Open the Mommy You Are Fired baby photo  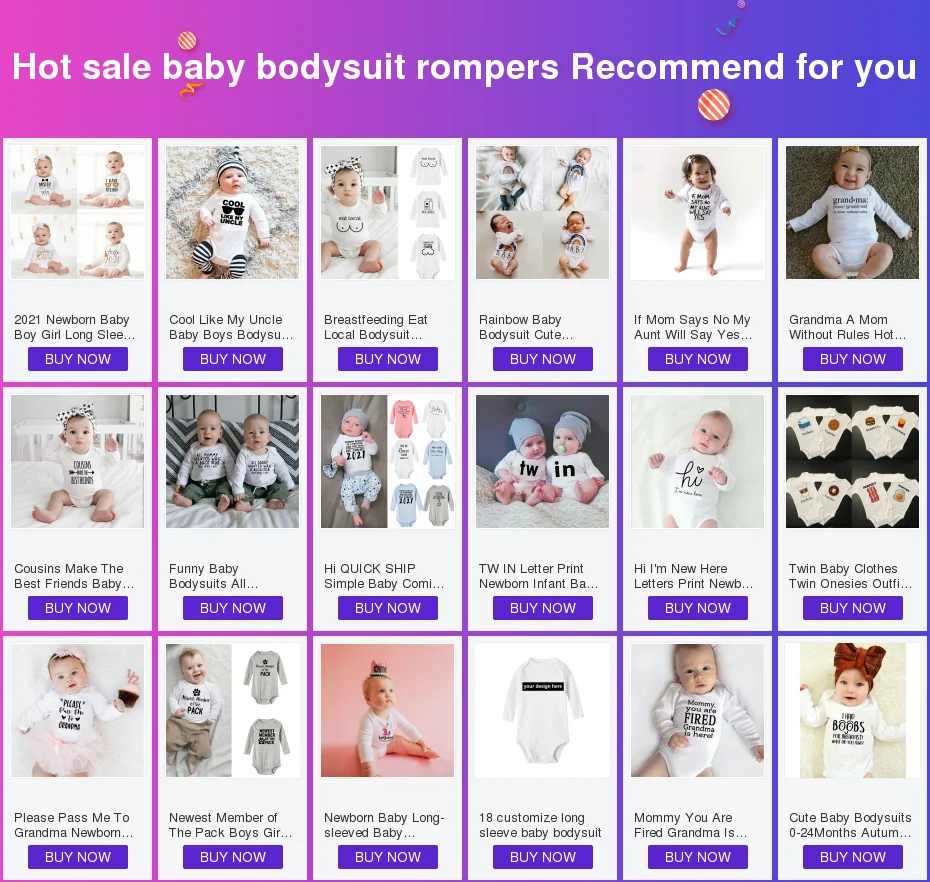[698, 711]
